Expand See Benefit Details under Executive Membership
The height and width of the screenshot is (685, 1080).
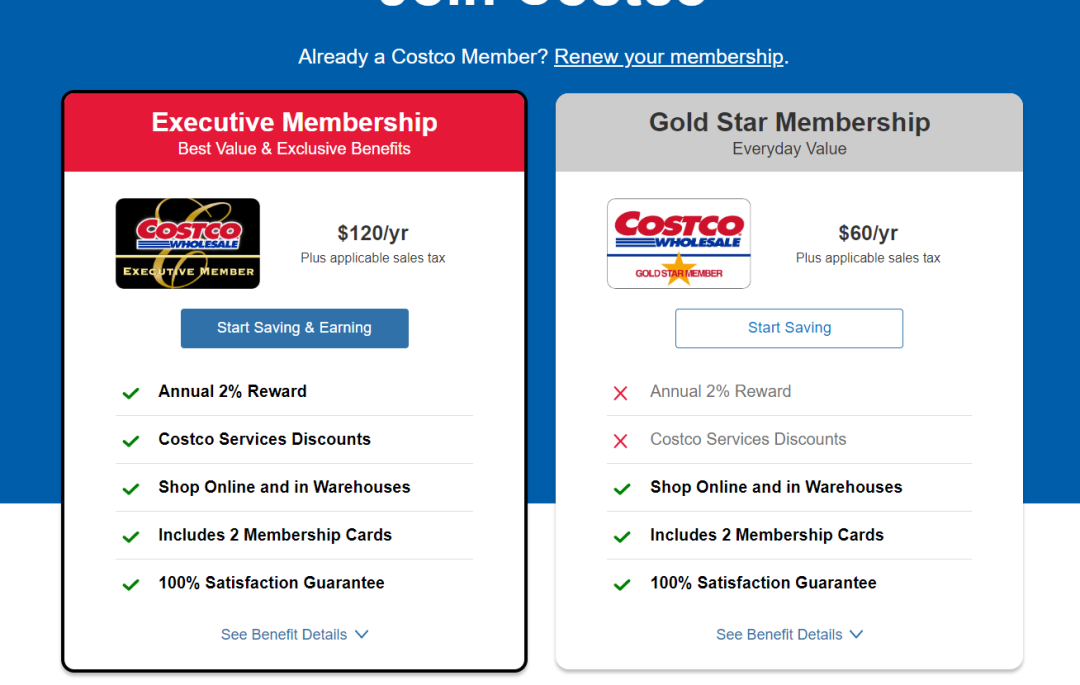click(295, 635)
